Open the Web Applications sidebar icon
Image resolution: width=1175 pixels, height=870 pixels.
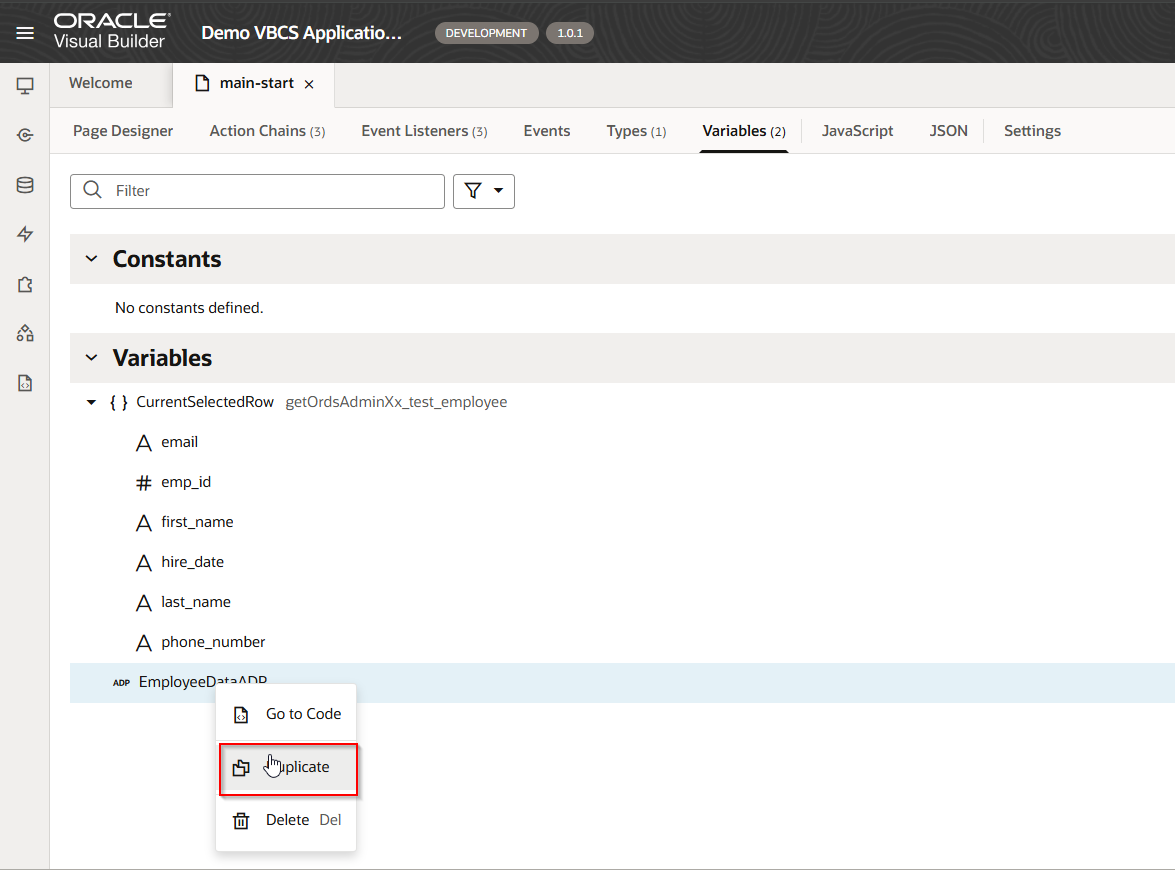coord(25,86)
